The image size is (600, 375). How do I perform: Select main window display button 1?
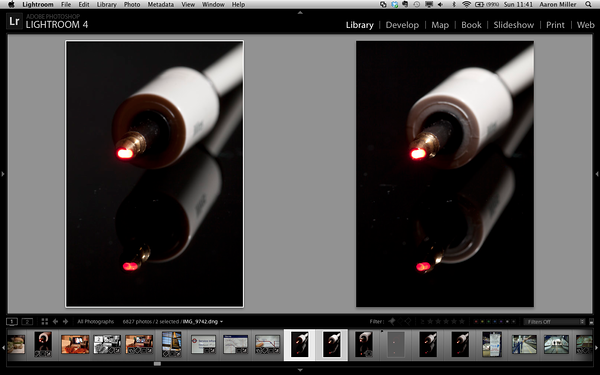12,321
